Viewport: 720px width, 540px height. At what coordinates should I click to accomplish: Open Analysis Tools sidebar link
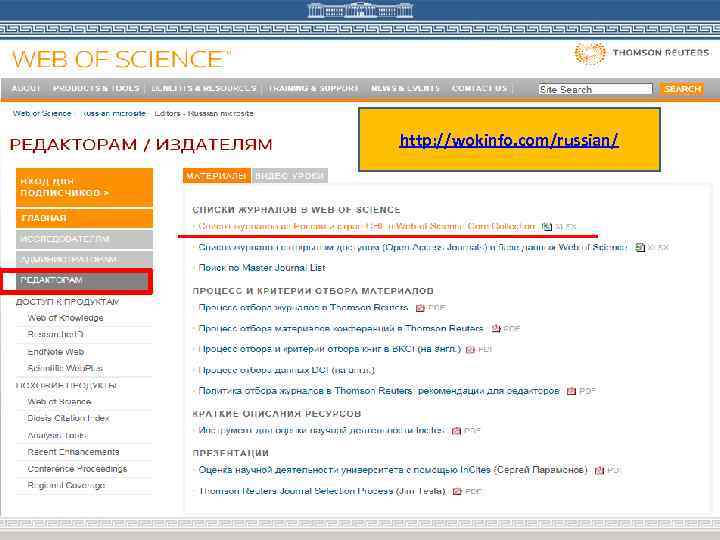point(57,435)
